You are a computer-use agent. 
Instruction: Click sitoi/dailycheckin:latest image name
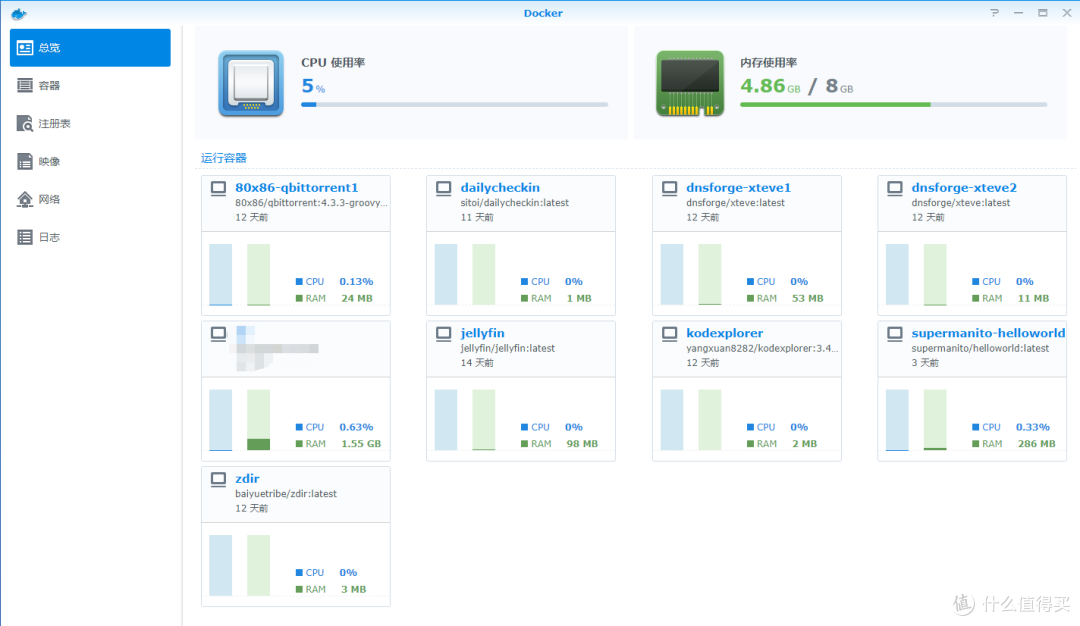click(515, 202)
